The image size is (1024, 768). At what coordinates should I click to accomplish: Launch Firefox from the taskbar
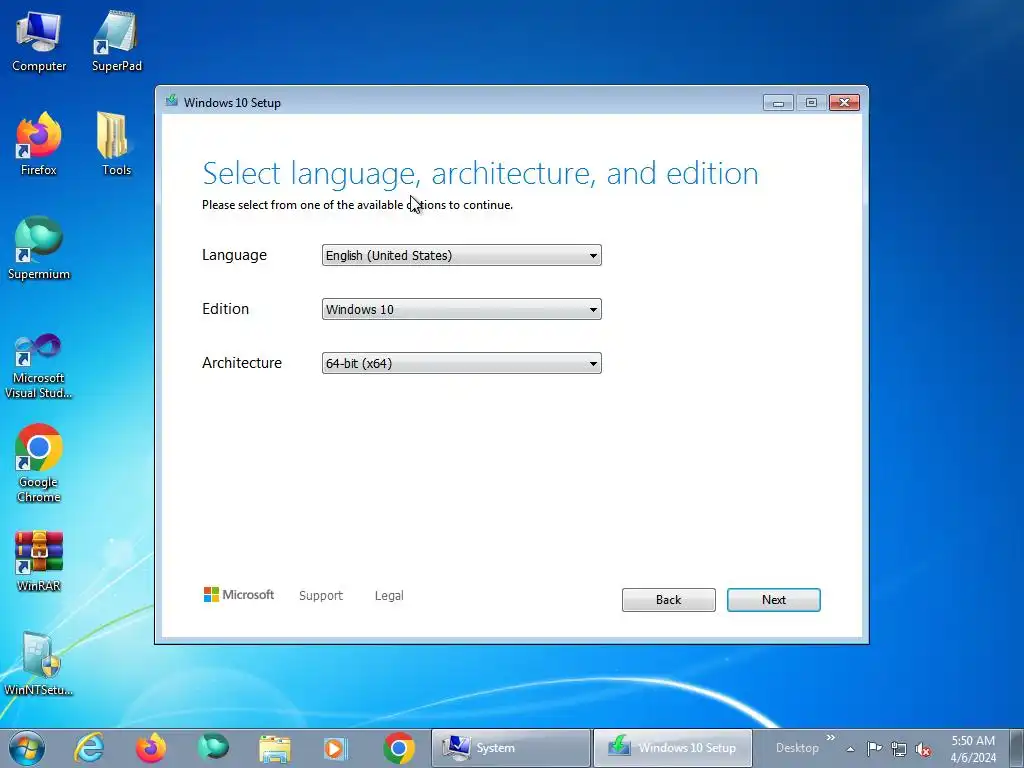[151, 748]
